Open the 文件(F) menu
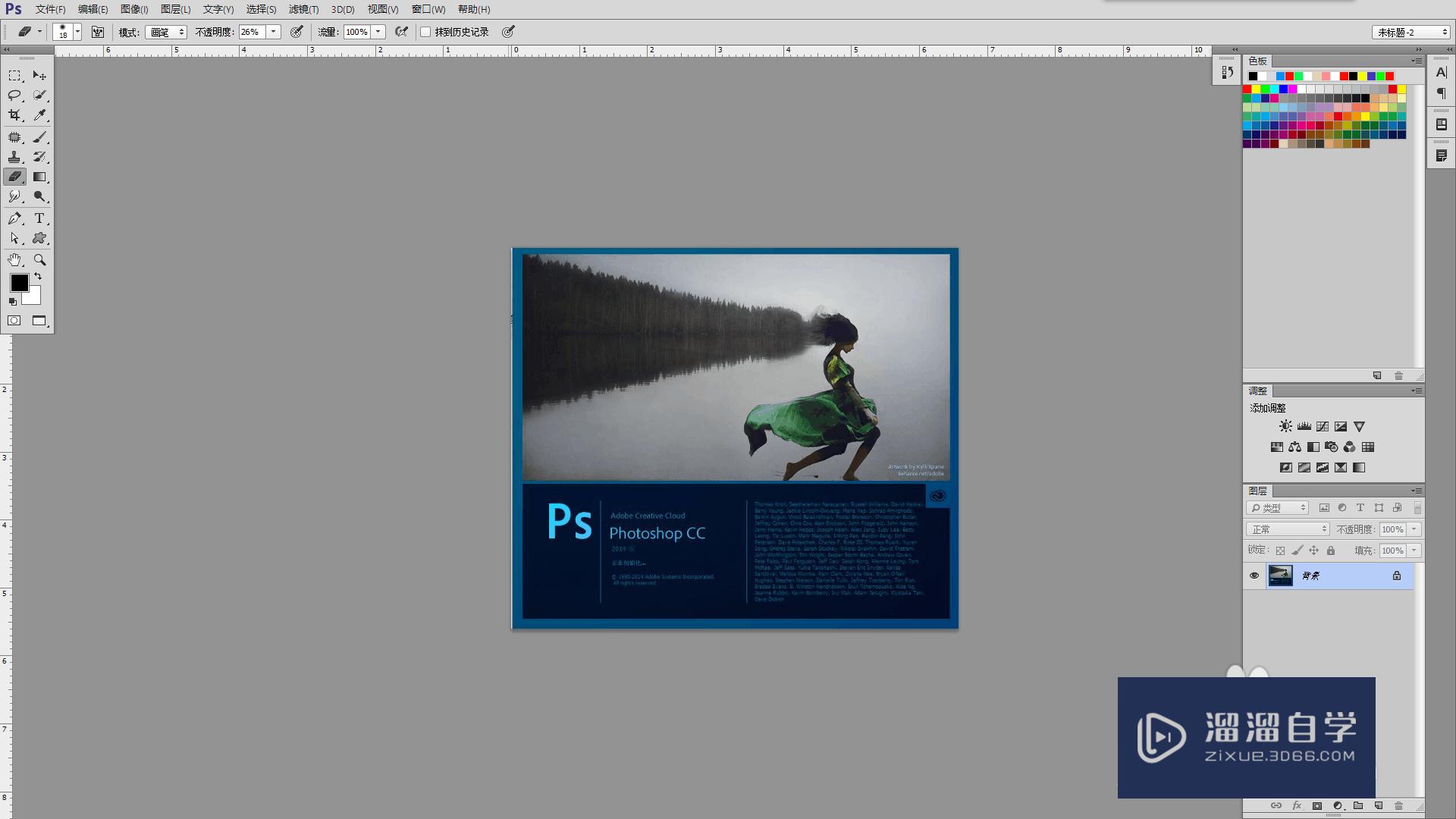Viewport: 1456px width, 819px height. tap(51, 9)
